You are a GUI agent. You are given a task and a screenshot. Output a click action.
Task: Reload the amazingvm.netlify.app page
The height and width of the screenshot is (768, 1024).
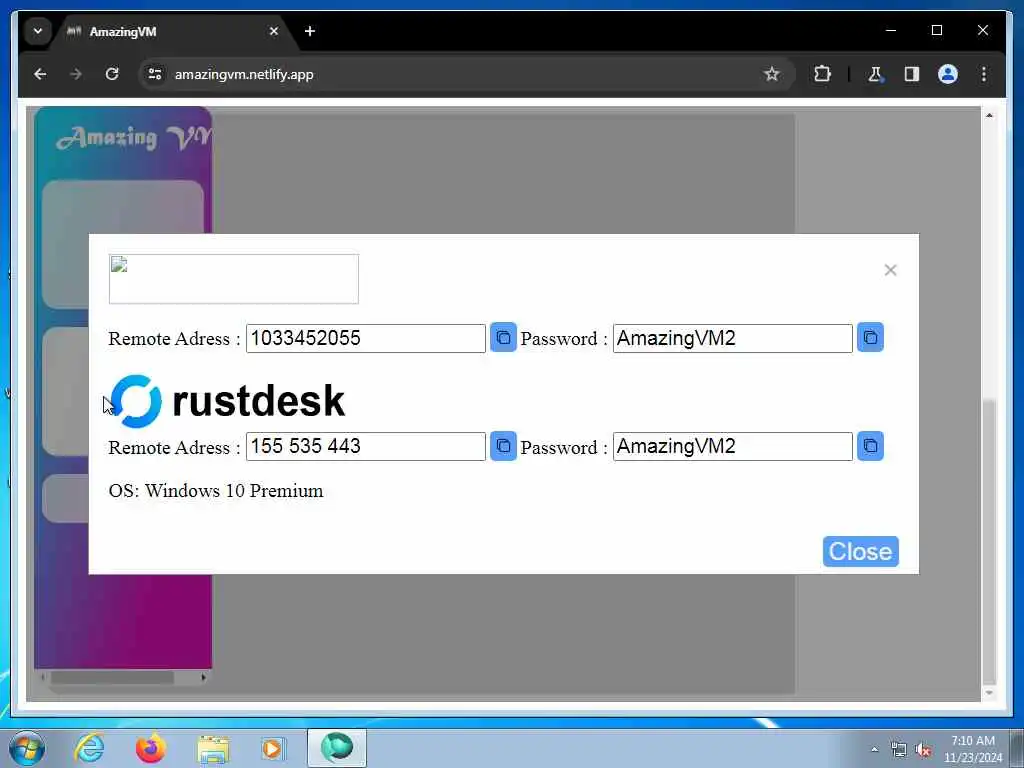[x=112, y=74]
